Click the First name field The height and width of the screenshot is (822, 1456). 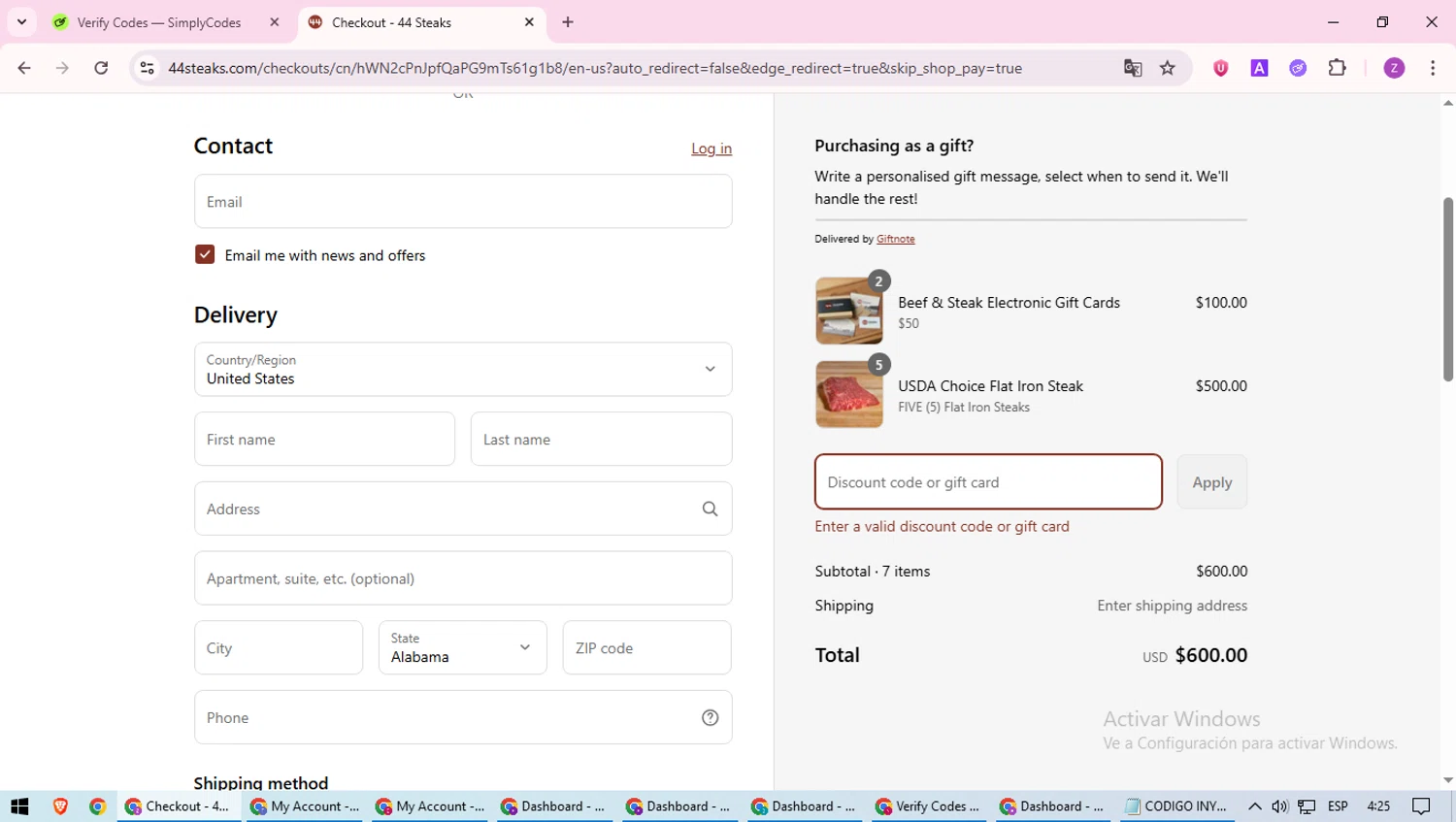coord(324,439)
